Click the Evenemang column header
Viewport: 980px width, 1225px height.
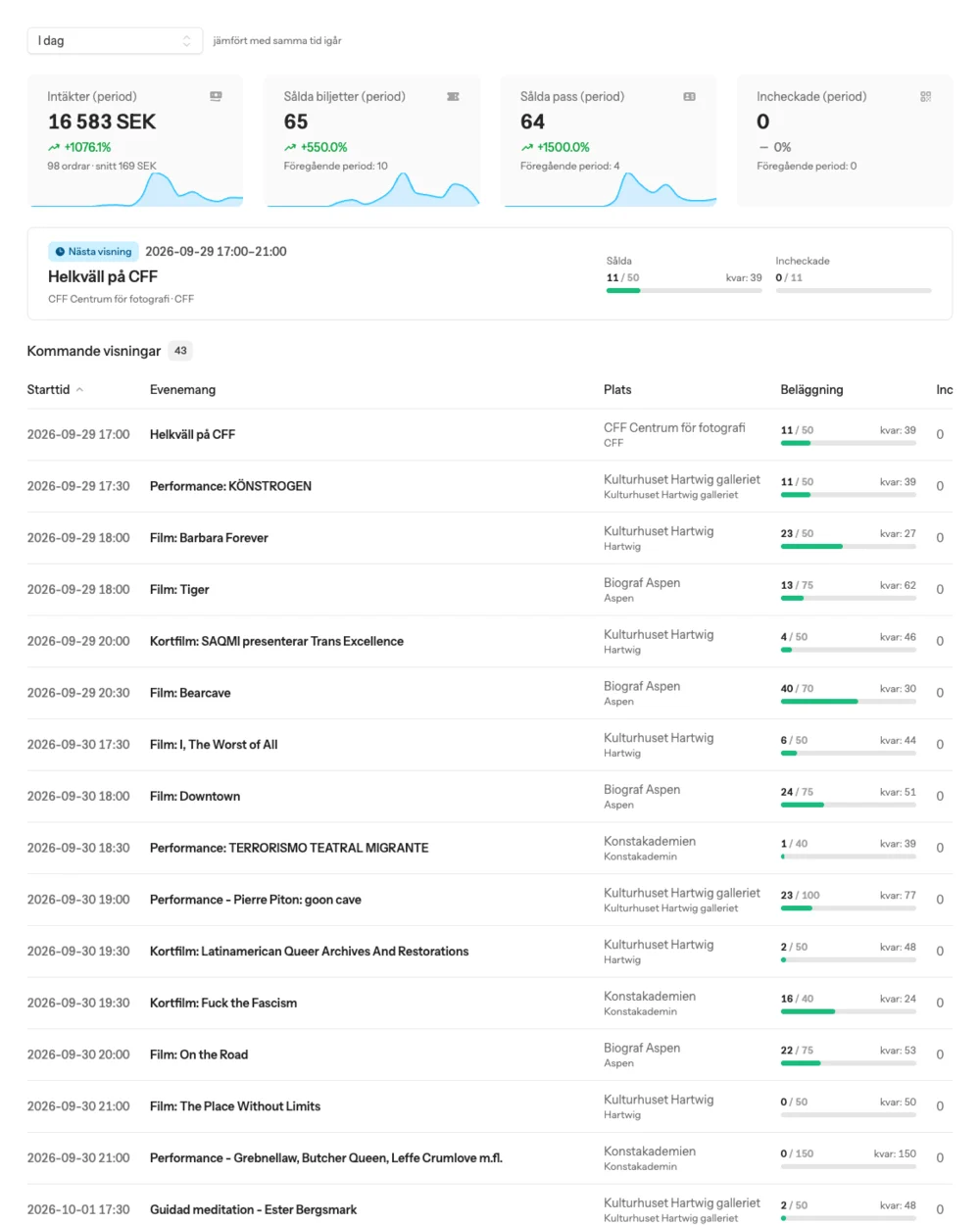pos(182,389)
